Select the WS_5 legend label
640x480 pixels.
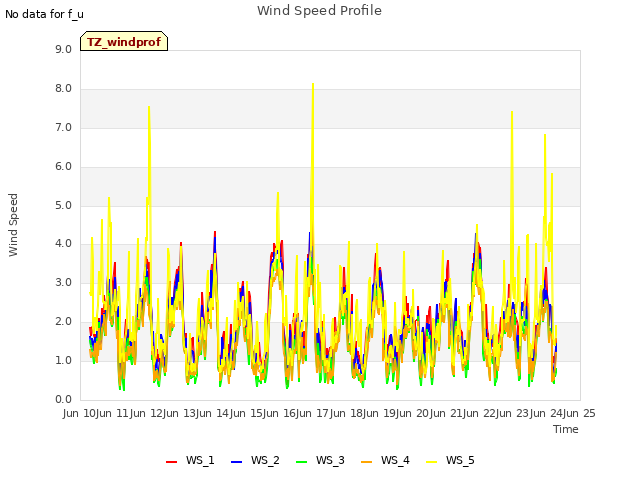460,460
